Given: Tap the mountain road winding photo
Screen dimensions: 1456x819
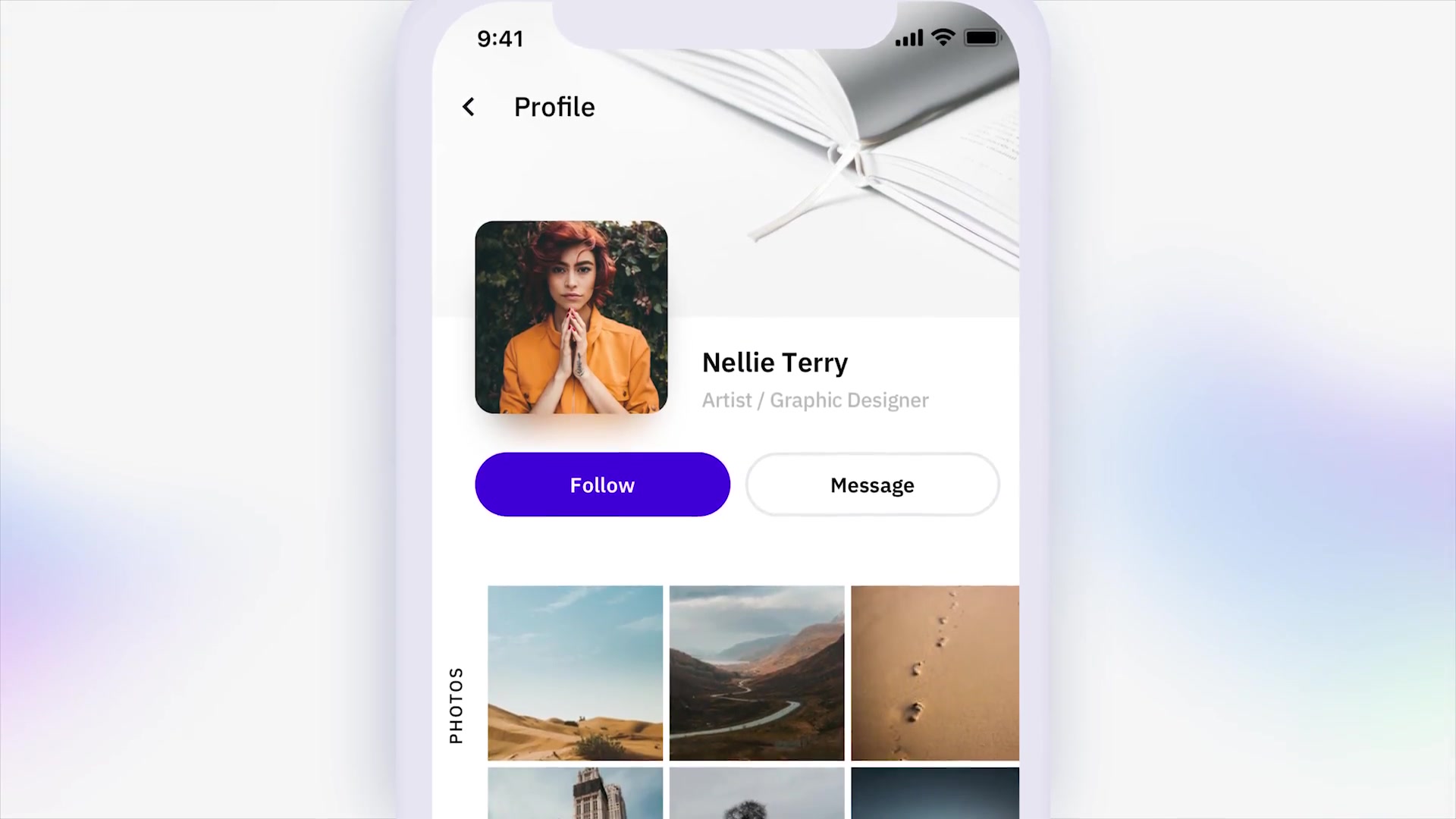Looking at the screenshot, I should coord(757,673).
